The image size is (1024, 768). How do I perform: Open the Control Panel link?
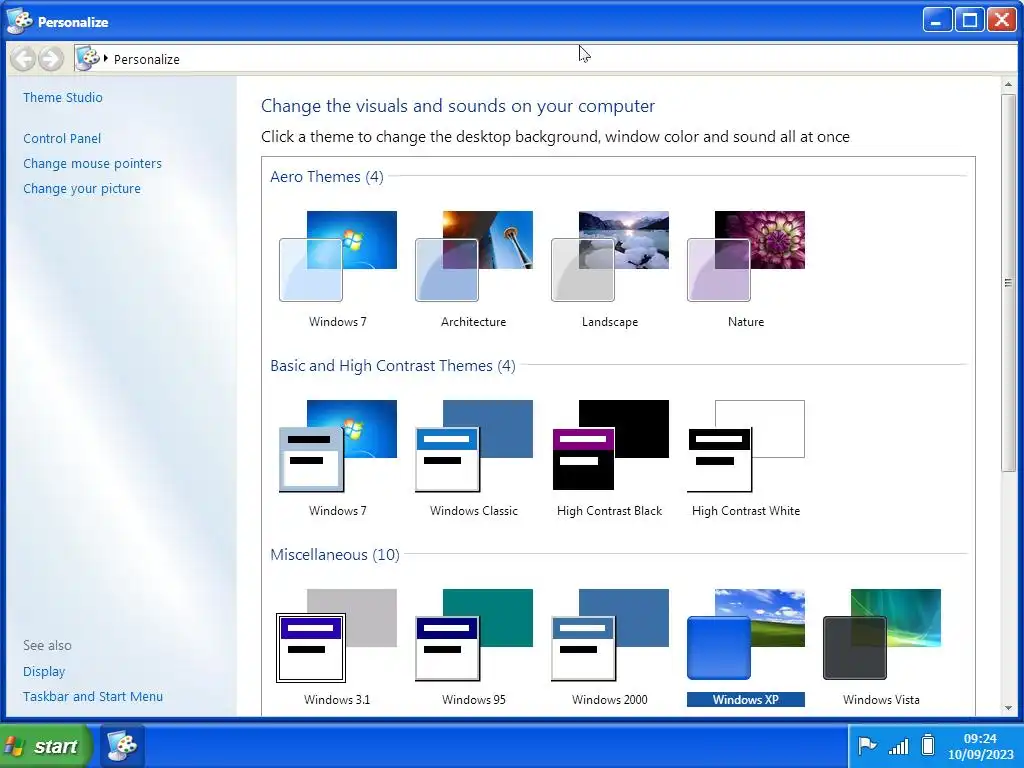pyautogui.click(x=62, y=138)
